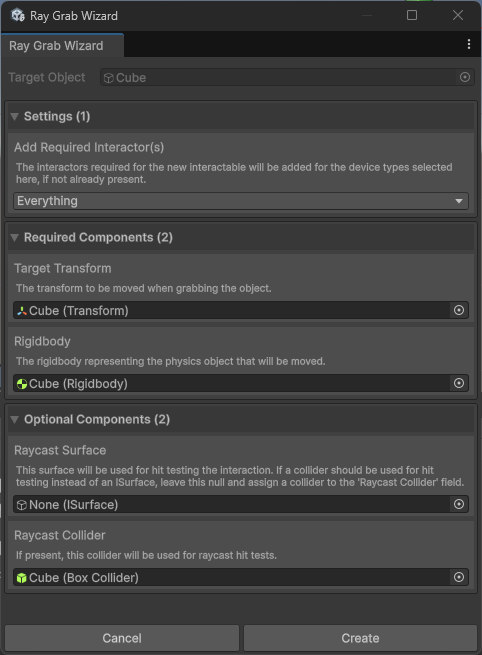The width and height of the screenshot is (482, 655).
Task: Open object picker for Target Transform field
Action: (459, 310)
